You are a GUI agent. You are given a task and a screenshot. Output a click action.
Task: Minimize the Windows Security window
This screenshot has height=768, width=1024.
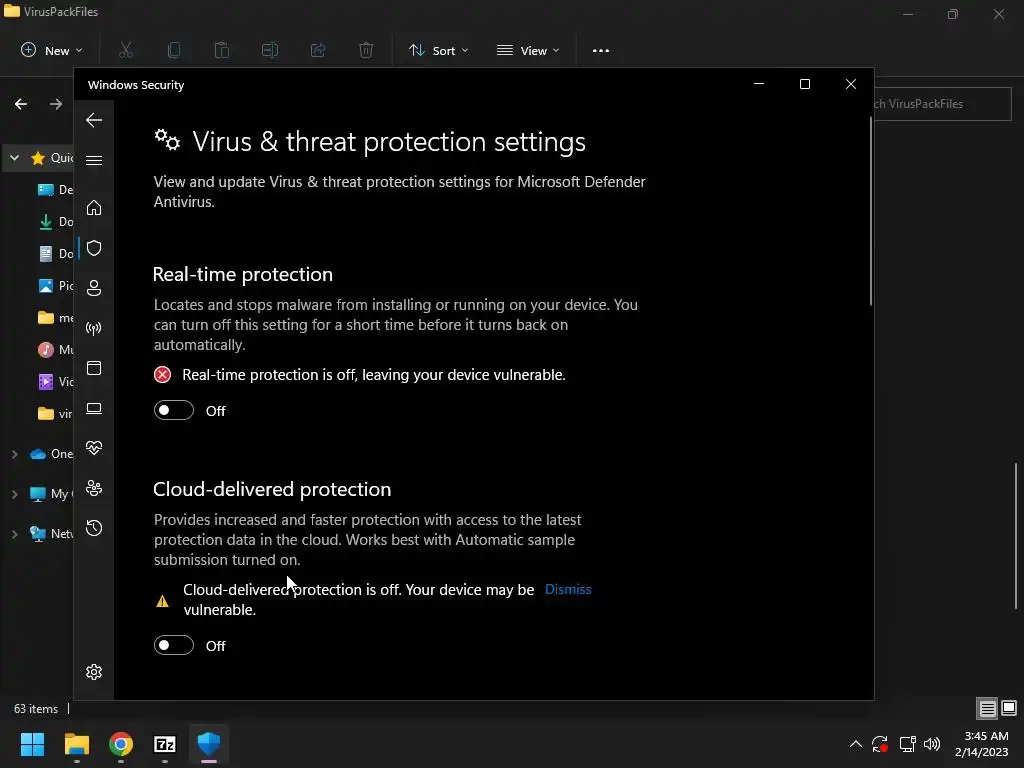pos(759,84)
